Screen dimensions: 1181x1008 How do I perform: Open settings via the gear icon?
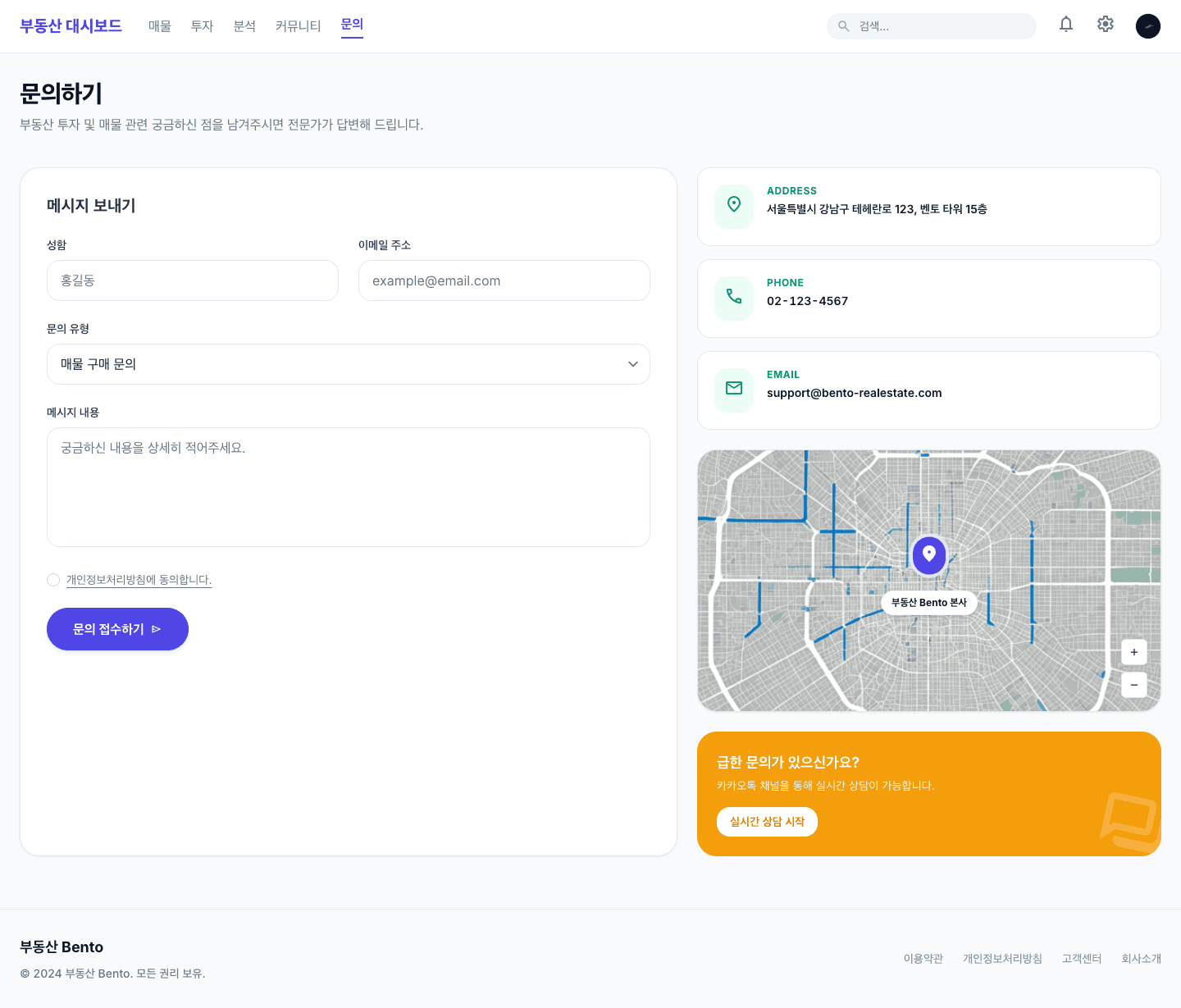tap(1105, 25)
